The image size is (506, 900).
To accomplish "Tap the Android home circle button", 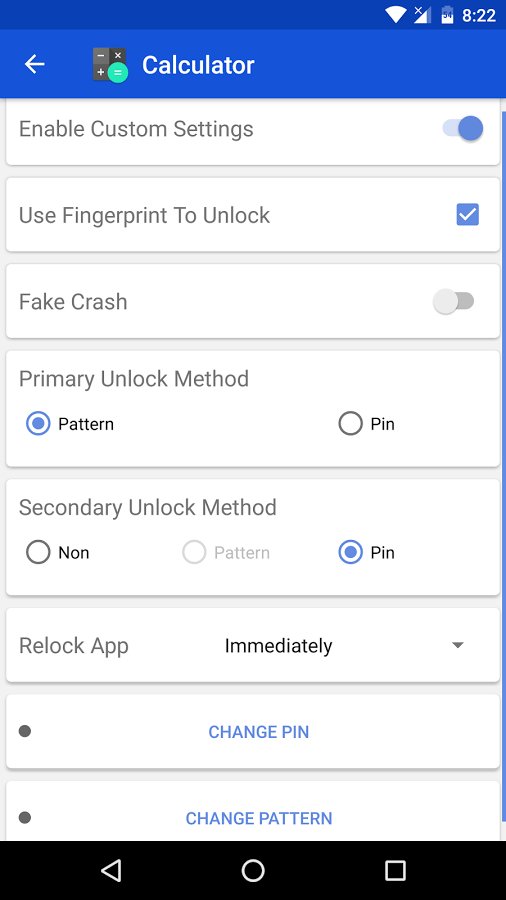I will [x=253, y=870].
